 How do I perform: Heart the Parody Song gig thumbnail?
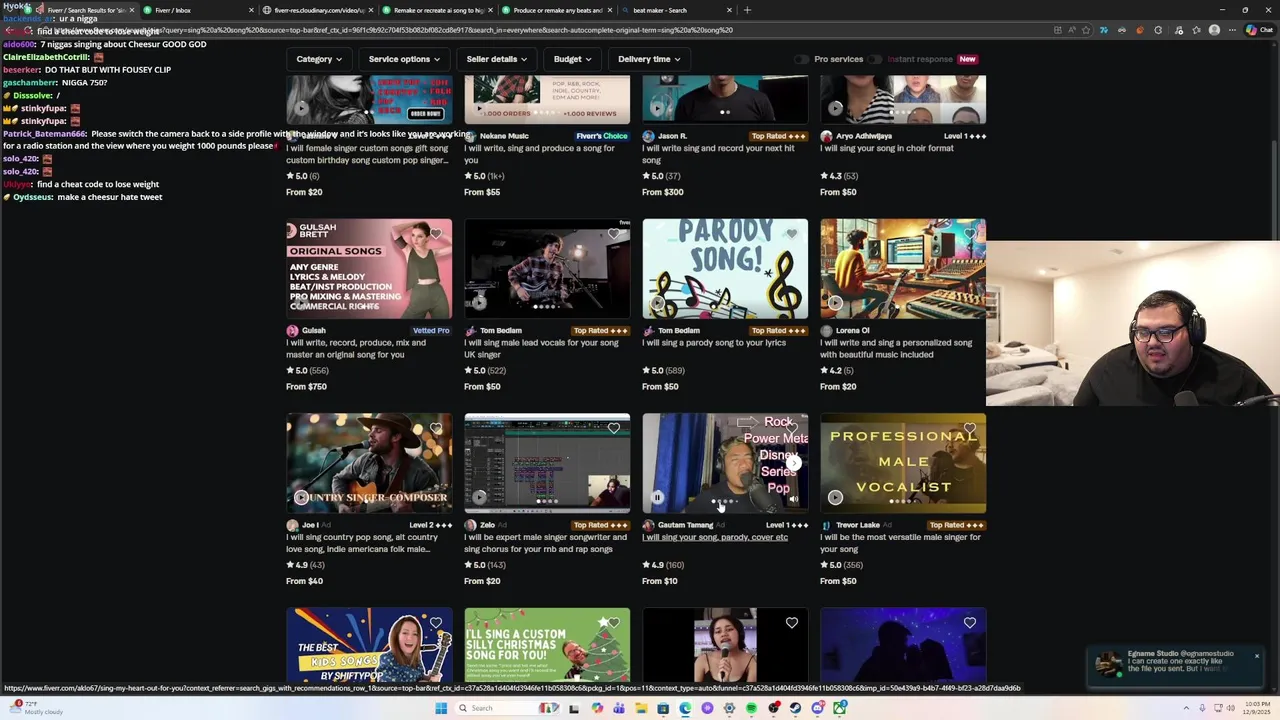click(792, 234)
